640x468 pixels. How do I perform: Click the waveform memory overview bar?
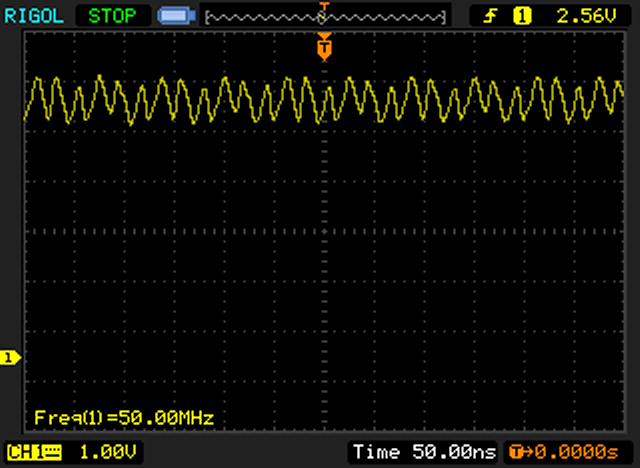coord(325,17)
